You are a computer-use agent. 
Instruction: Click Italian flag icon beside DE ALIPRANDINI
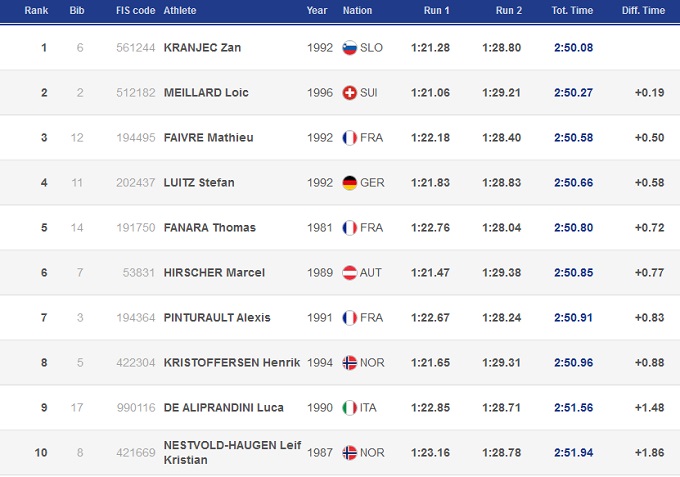pyautogui.click(x=349, y=408)
